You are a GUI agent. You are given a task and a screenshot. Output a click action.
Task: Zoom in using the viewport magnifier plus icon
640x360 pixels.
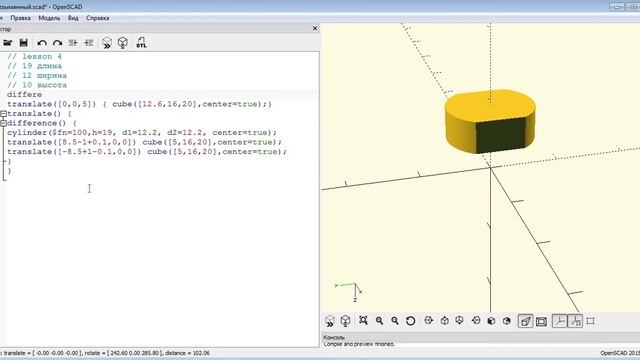[379, 321]
